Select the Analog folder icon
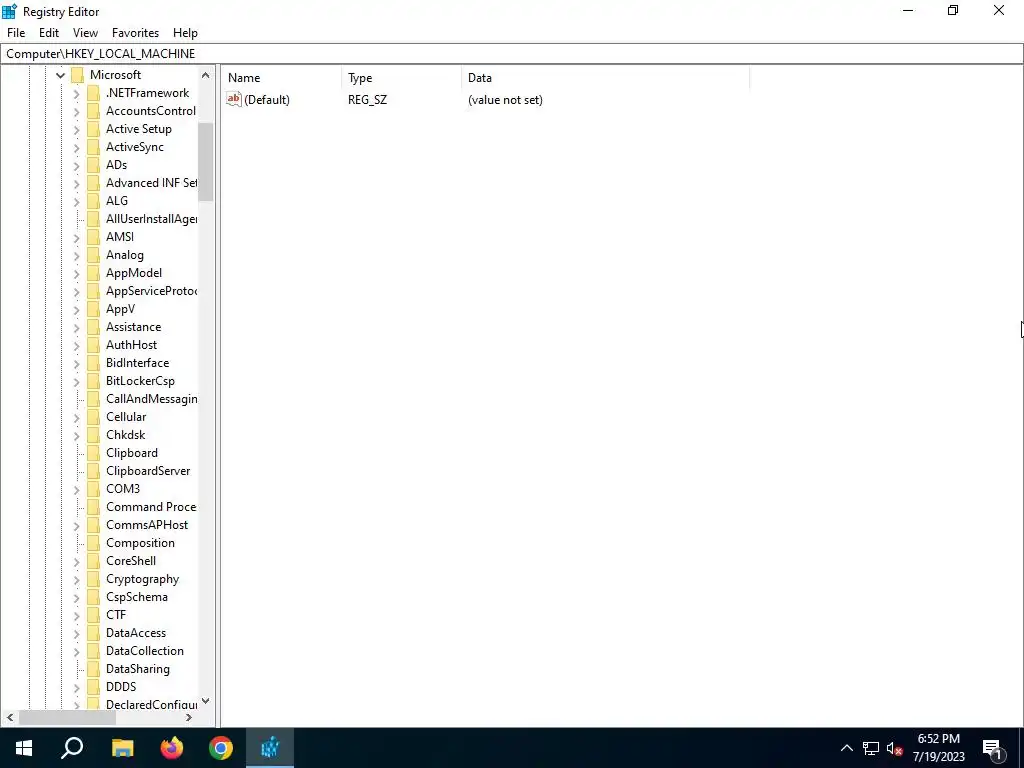 tap(93, 255)
